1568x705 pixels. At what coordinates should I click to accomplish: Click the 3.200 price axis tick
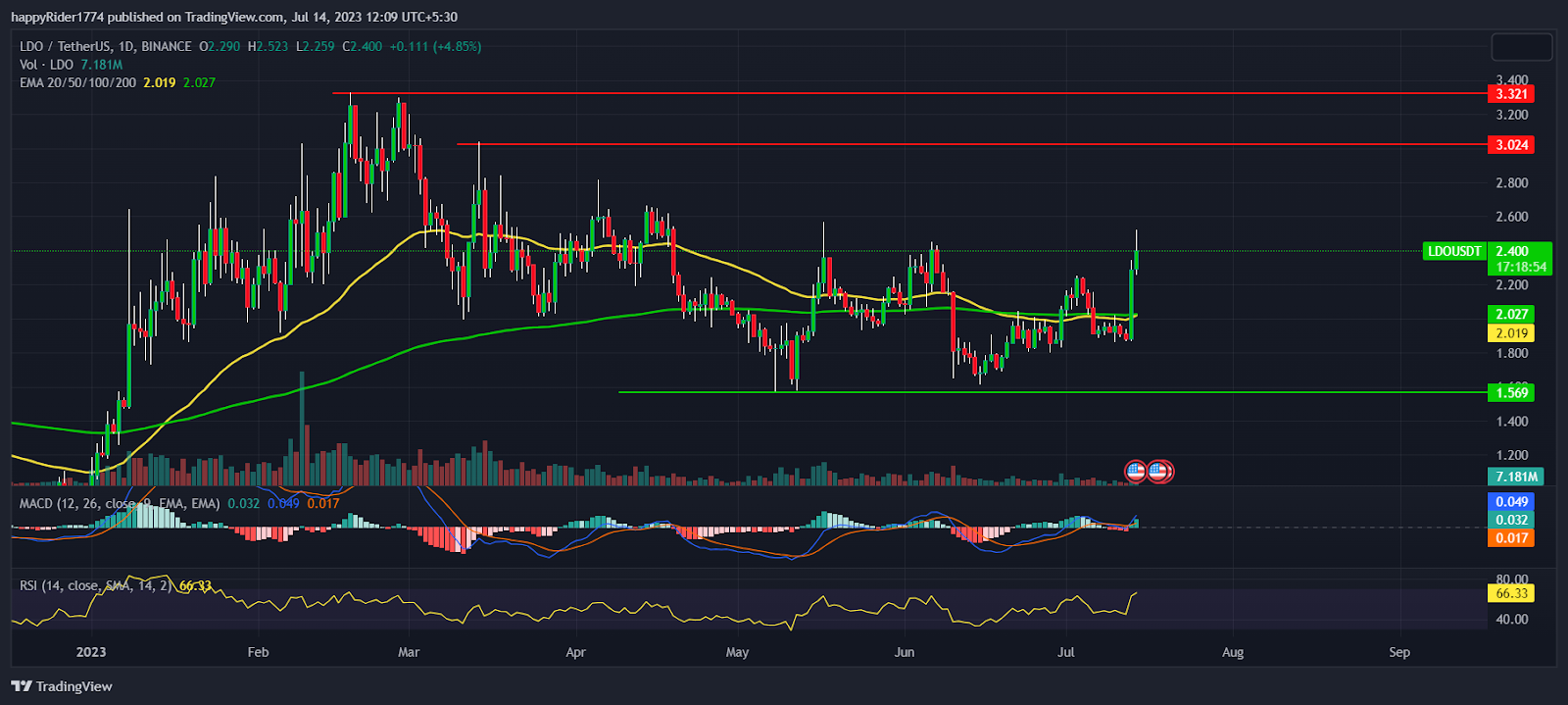1511,115
